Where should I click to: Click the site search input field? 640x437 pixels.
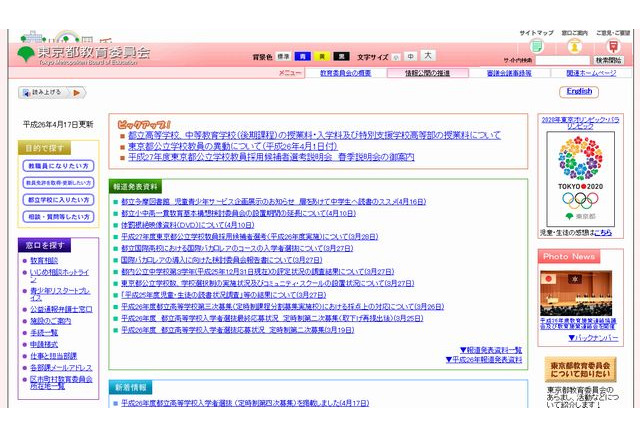point(561,61)
